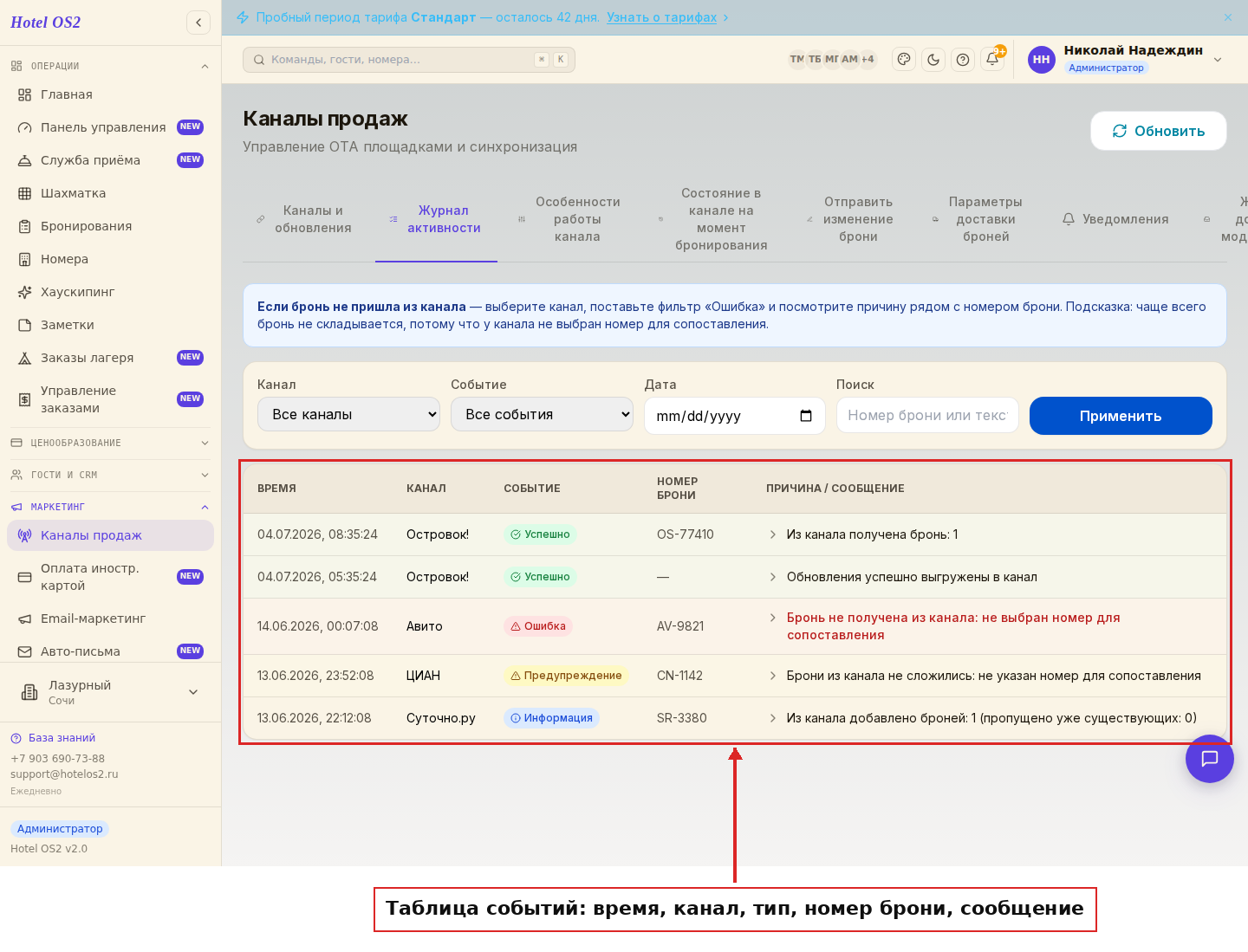Screen dimensions: 1248x952
Task: Switch to Каналы и обновления tab
Action: (304, 219)
